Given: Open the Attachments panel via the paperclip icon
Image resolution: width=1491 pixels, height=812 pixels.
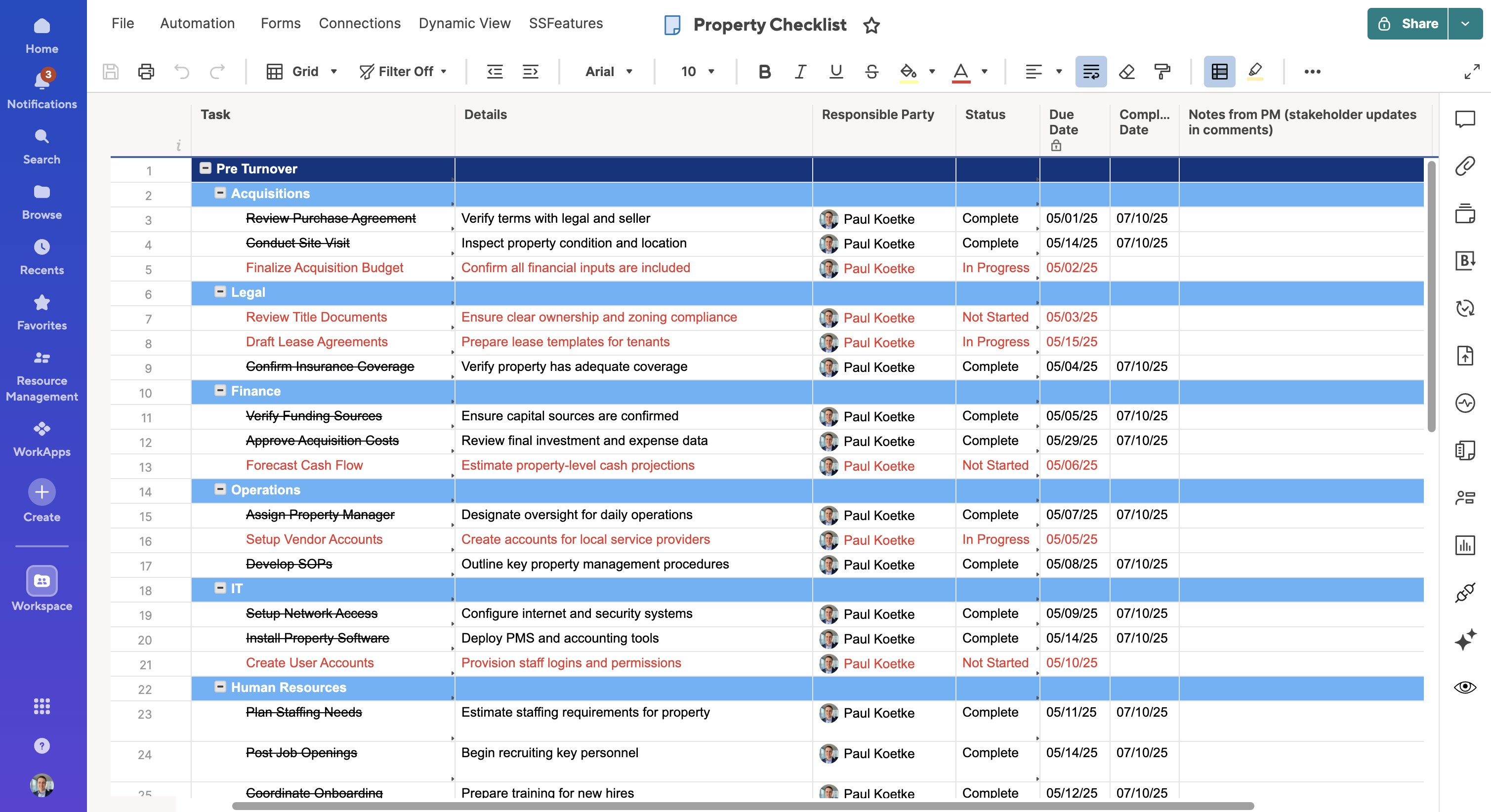Looking at the screenshot, I should (1465, 166).
